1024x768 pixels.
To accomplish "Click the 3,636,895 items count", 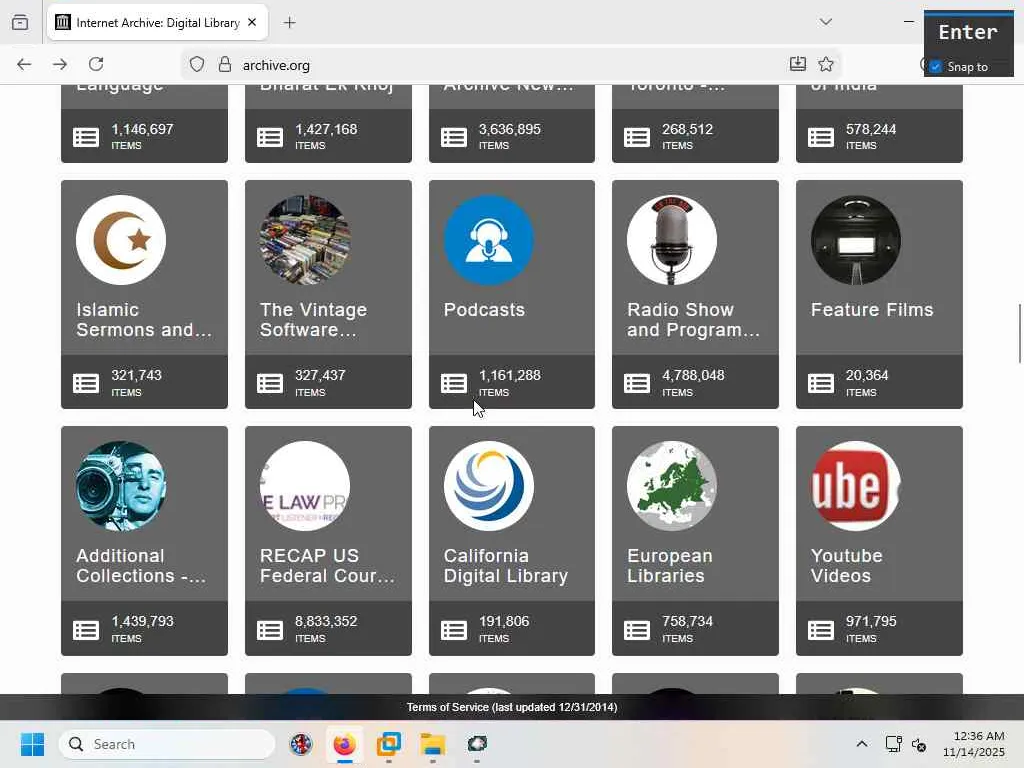I will [x=509, y=129].
